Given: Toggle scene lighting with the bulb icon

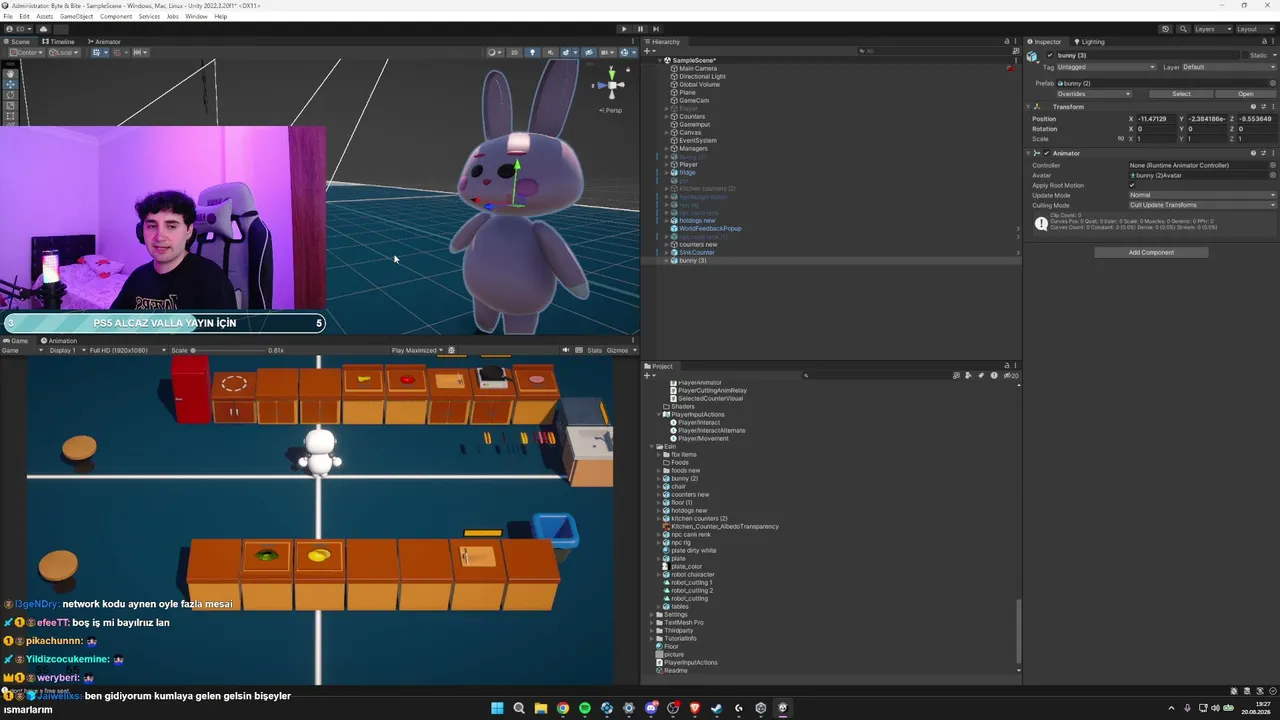Looking at the screenshot, I should [x=532, y=52].
